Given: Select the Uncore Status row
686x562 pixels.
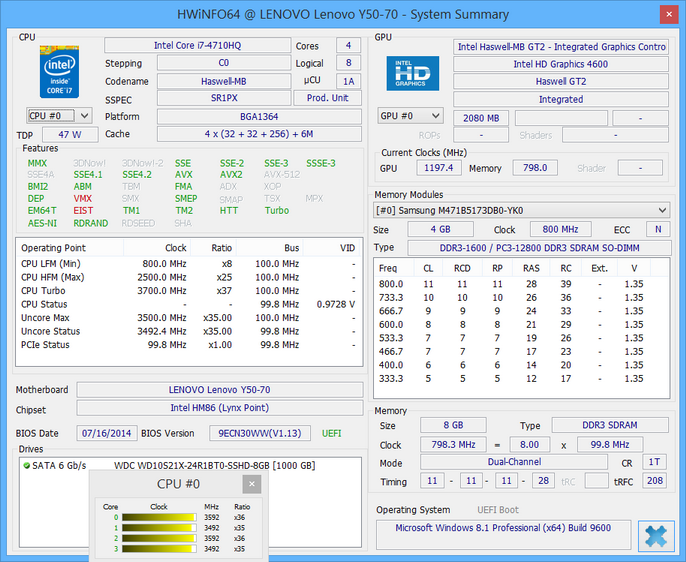Looking at the screenshot, I should coord(189,332).
